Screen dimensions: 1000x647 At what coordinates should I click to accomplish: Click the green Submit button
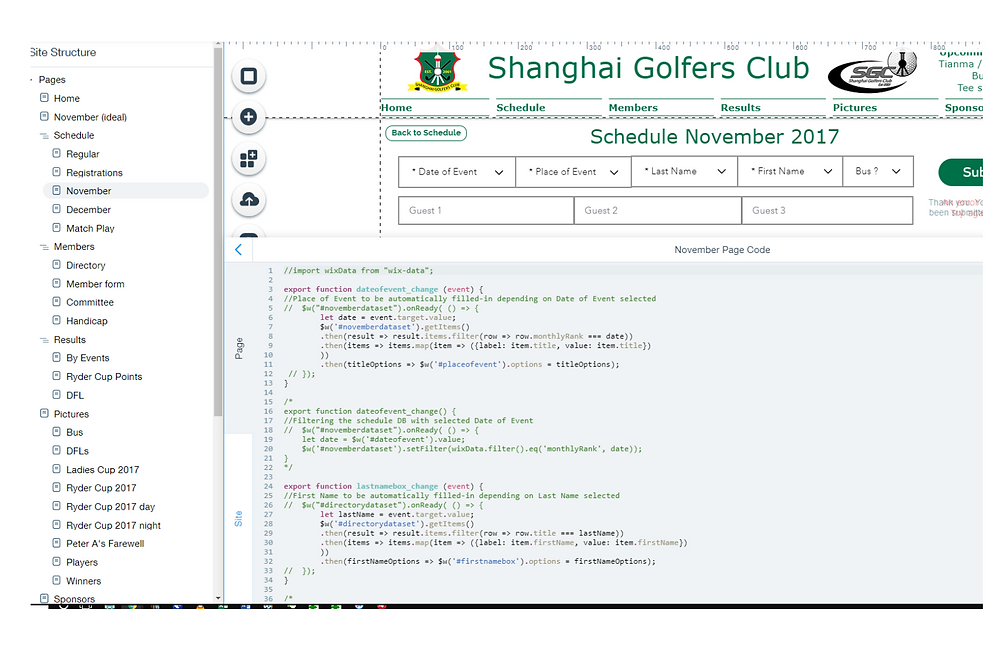click(960, 172)
